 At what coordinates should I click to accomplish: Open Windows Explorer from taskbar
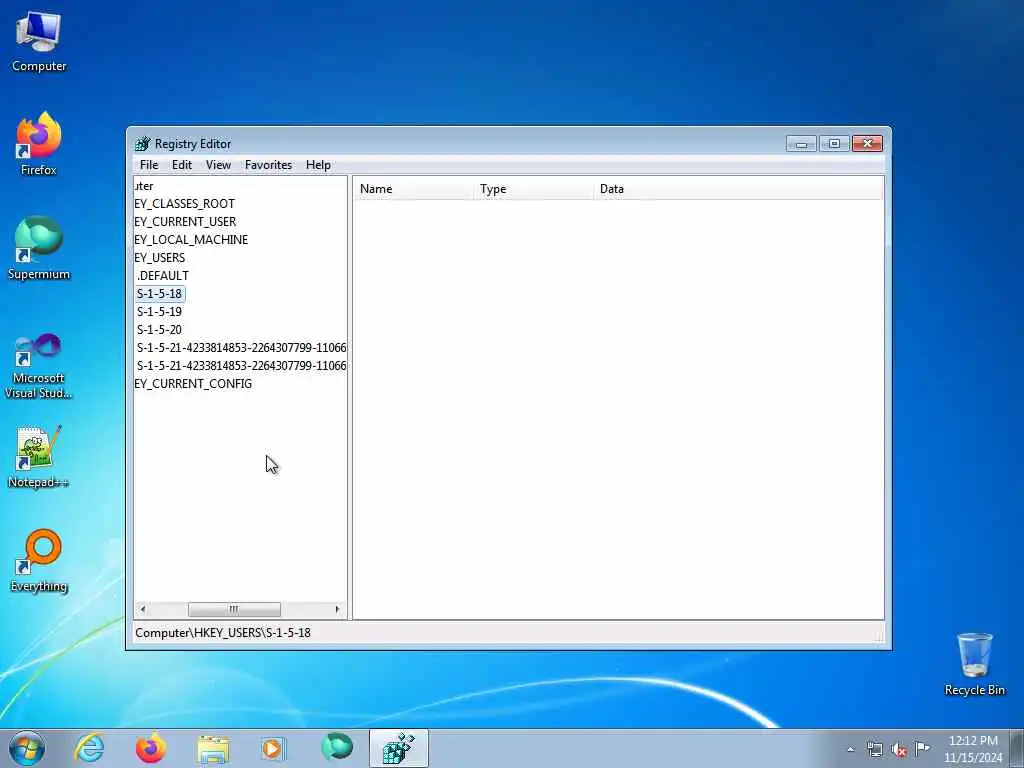pyautogui.click(x=213, y=748)
